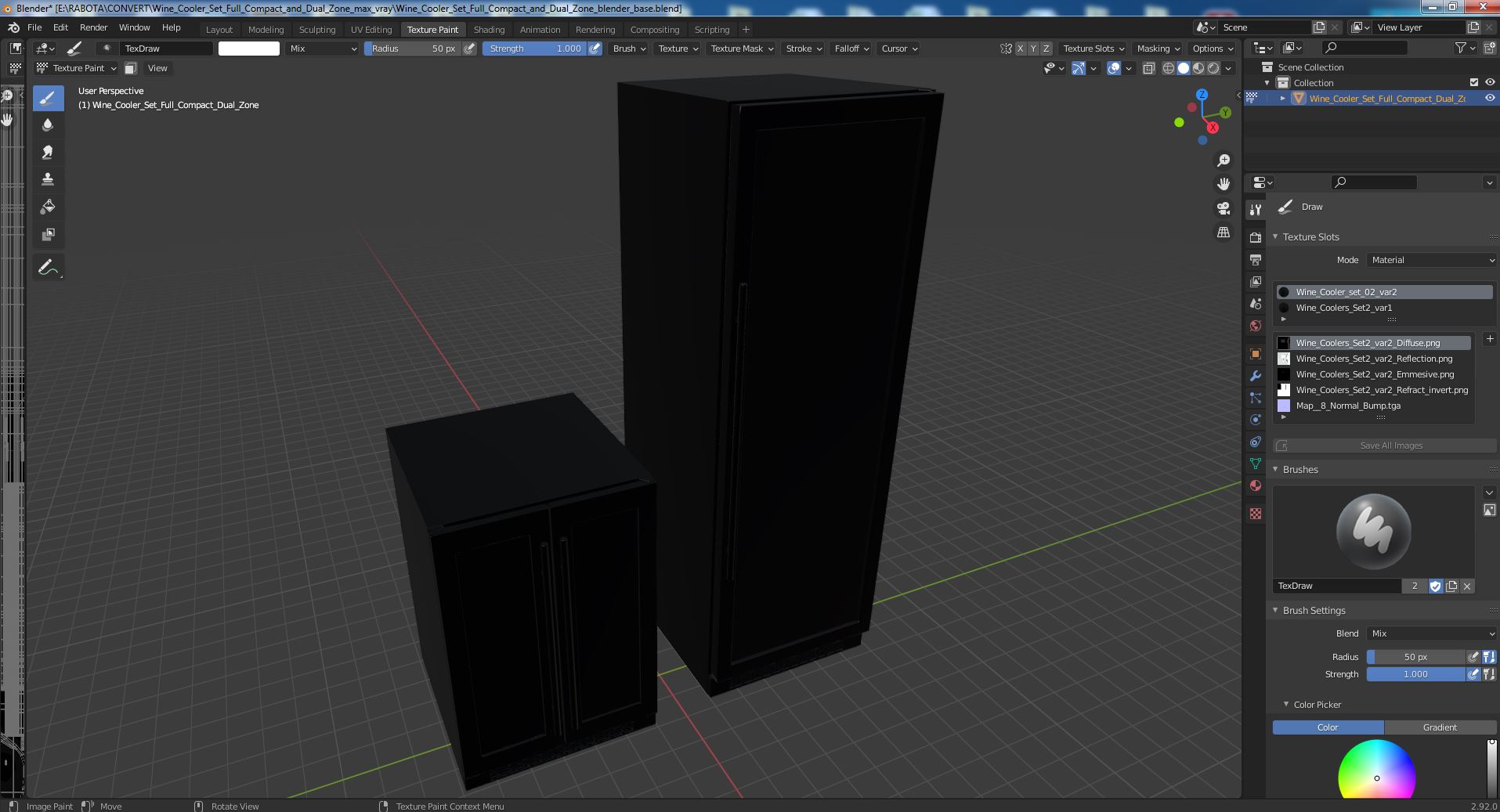Open the Brush dropdown in header
Image resolution: width=1500 pixels, height=812 pixels.
(629, 49)
